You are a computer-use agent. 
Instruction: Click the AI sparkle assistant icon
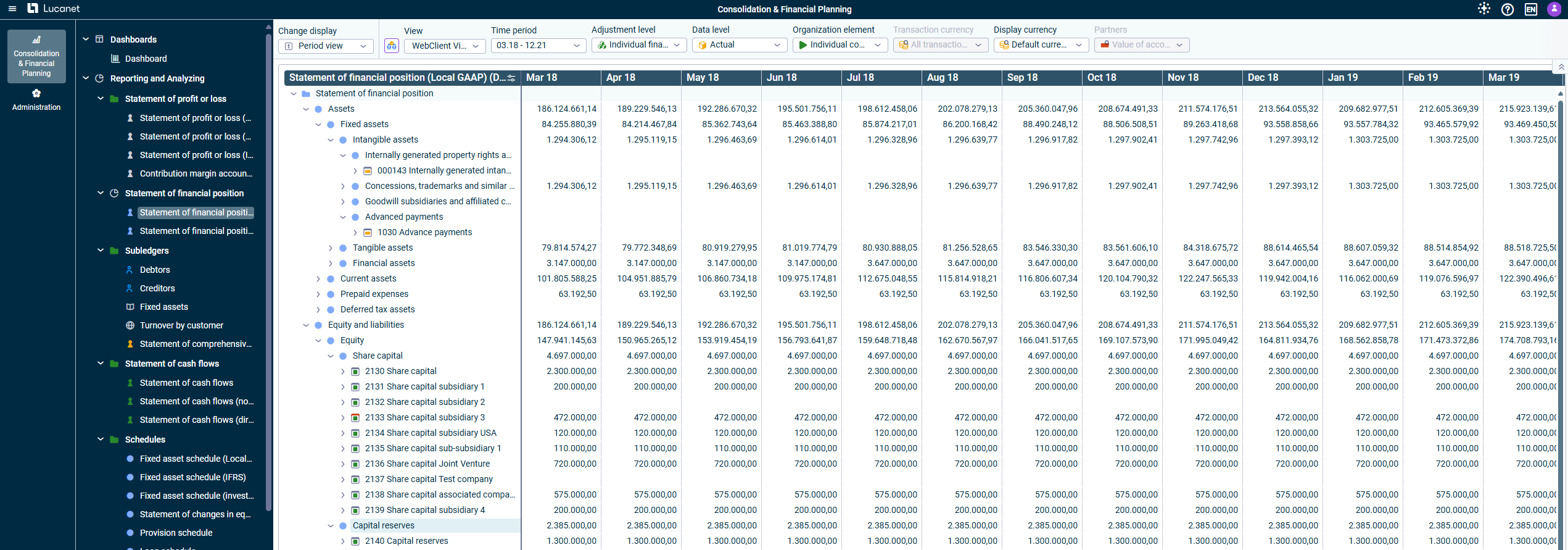1483,9
